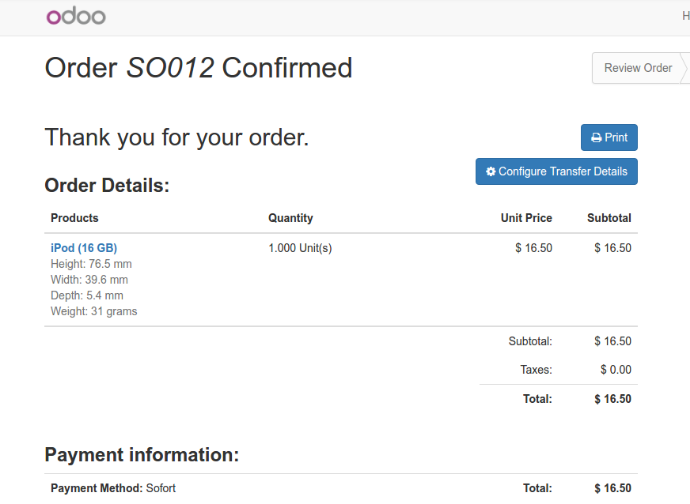Click the Weight: 31 grams description line

click(x=94, y=311)
